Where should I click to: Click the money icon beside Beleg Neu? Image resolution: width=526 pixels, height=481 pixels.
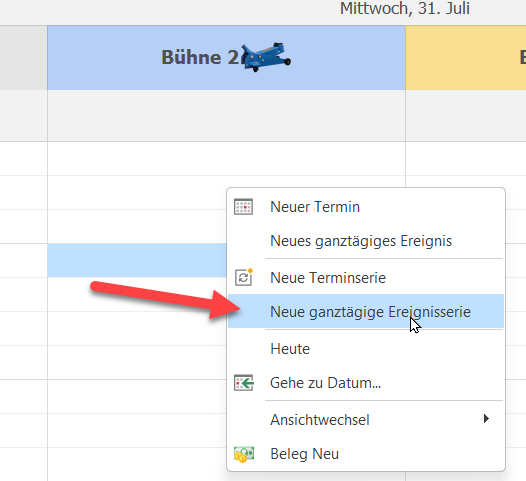coord(244,454)
